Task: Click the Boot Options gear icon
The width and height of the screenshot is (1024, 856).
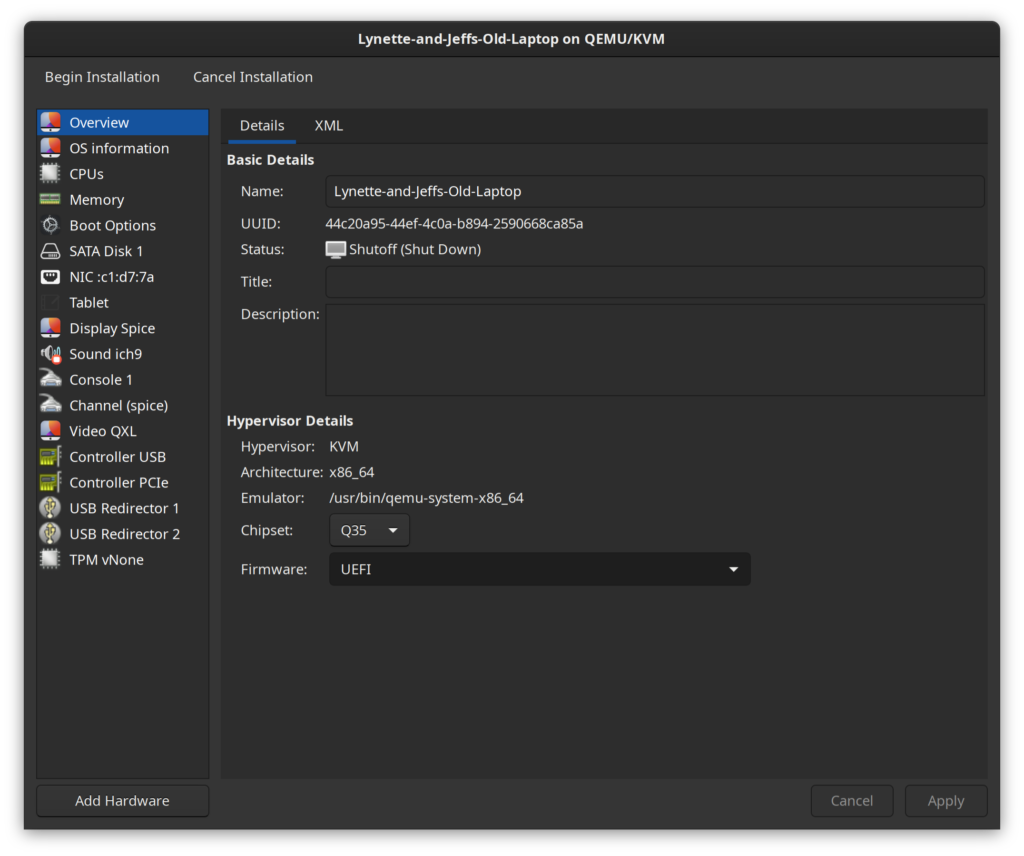Action: pos(50,226)
